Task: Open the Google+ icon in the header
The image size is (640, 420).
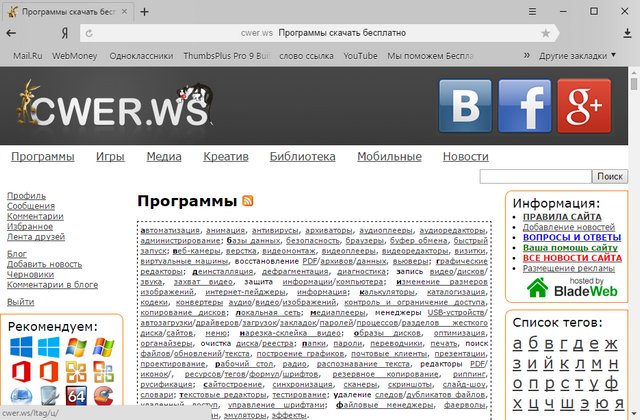Action: click(583, 106)
